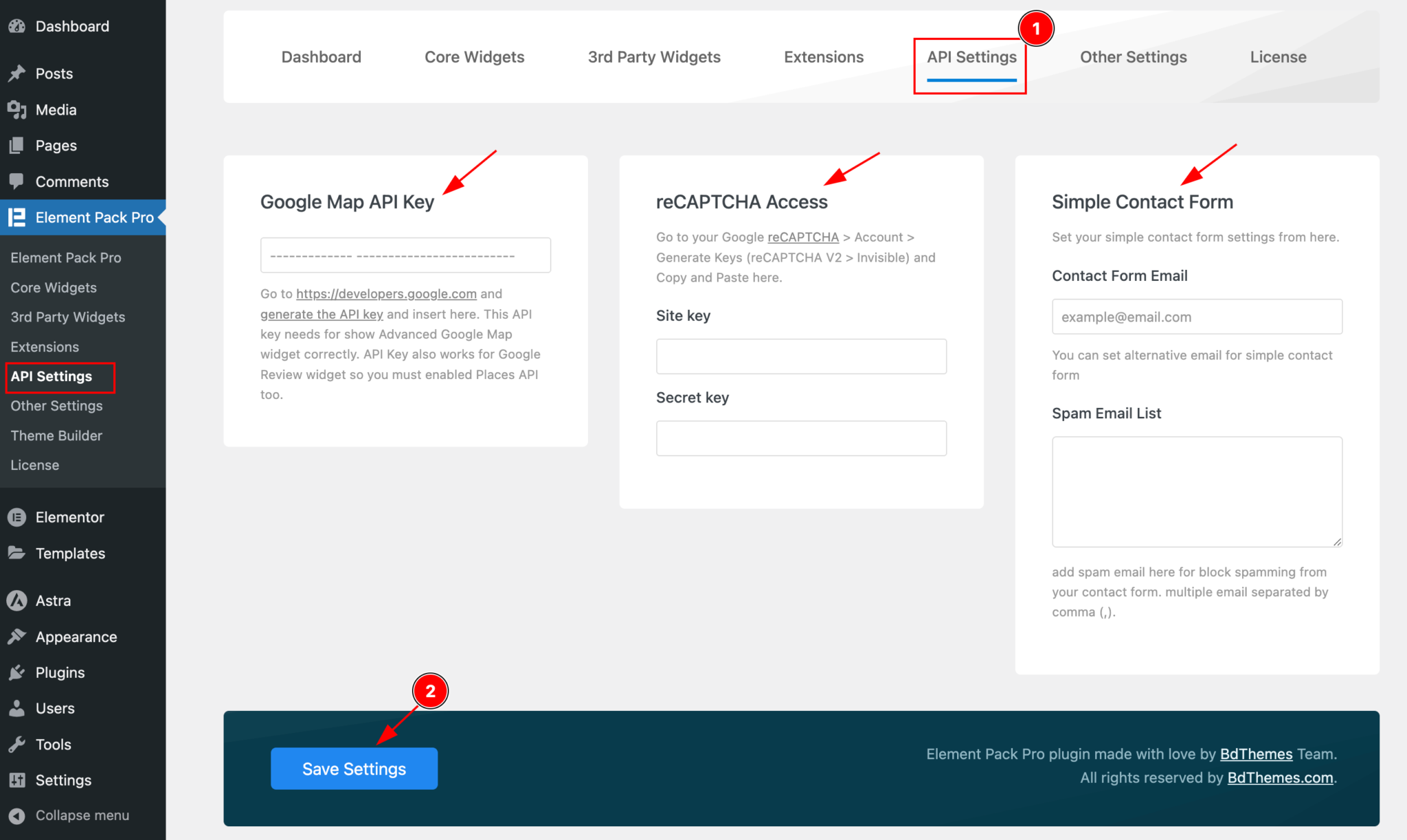Screen dimensions: 1407x840
Task: Click the Tools wrench icon
Action: click(x=16, y=745)
